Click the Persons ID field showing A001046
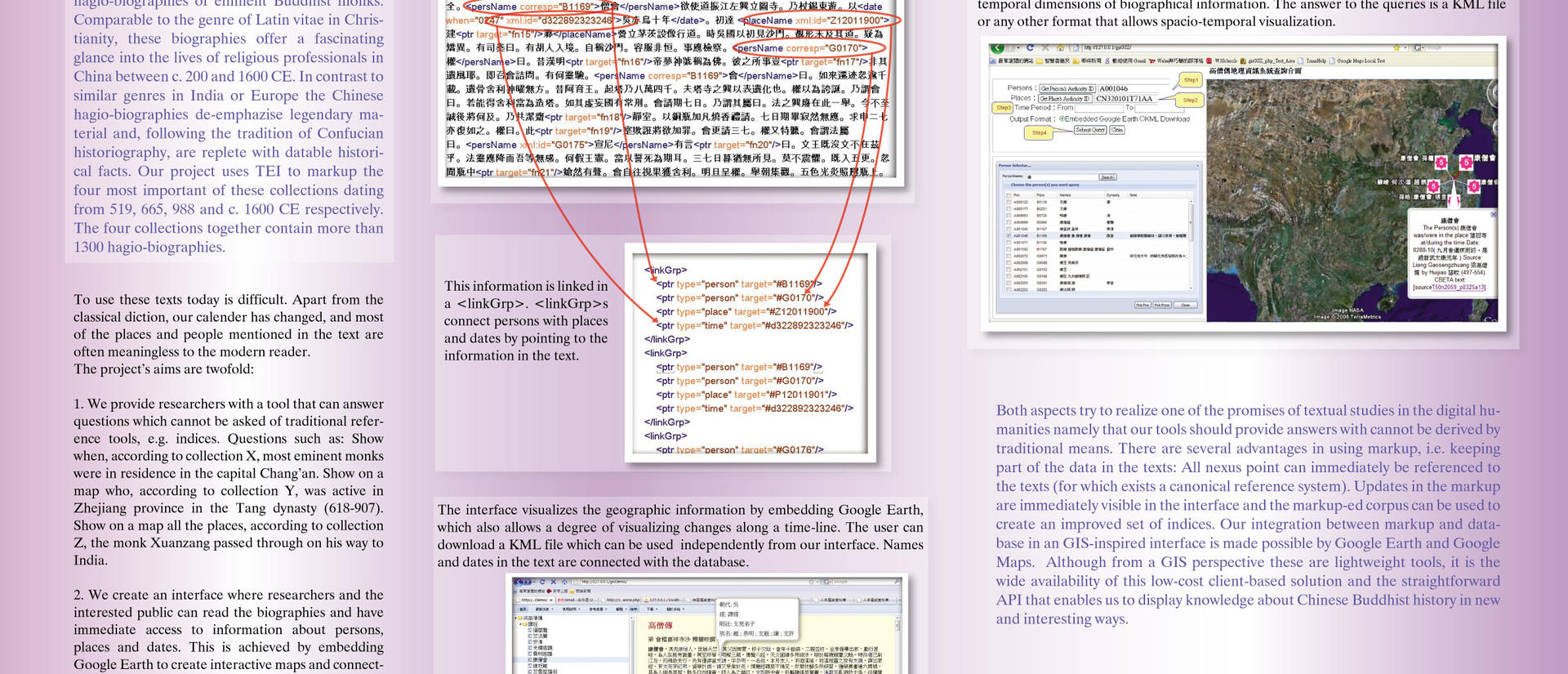Viewport: 1568px width, 674px height. pyautogui.click(x=1135, y=88)
